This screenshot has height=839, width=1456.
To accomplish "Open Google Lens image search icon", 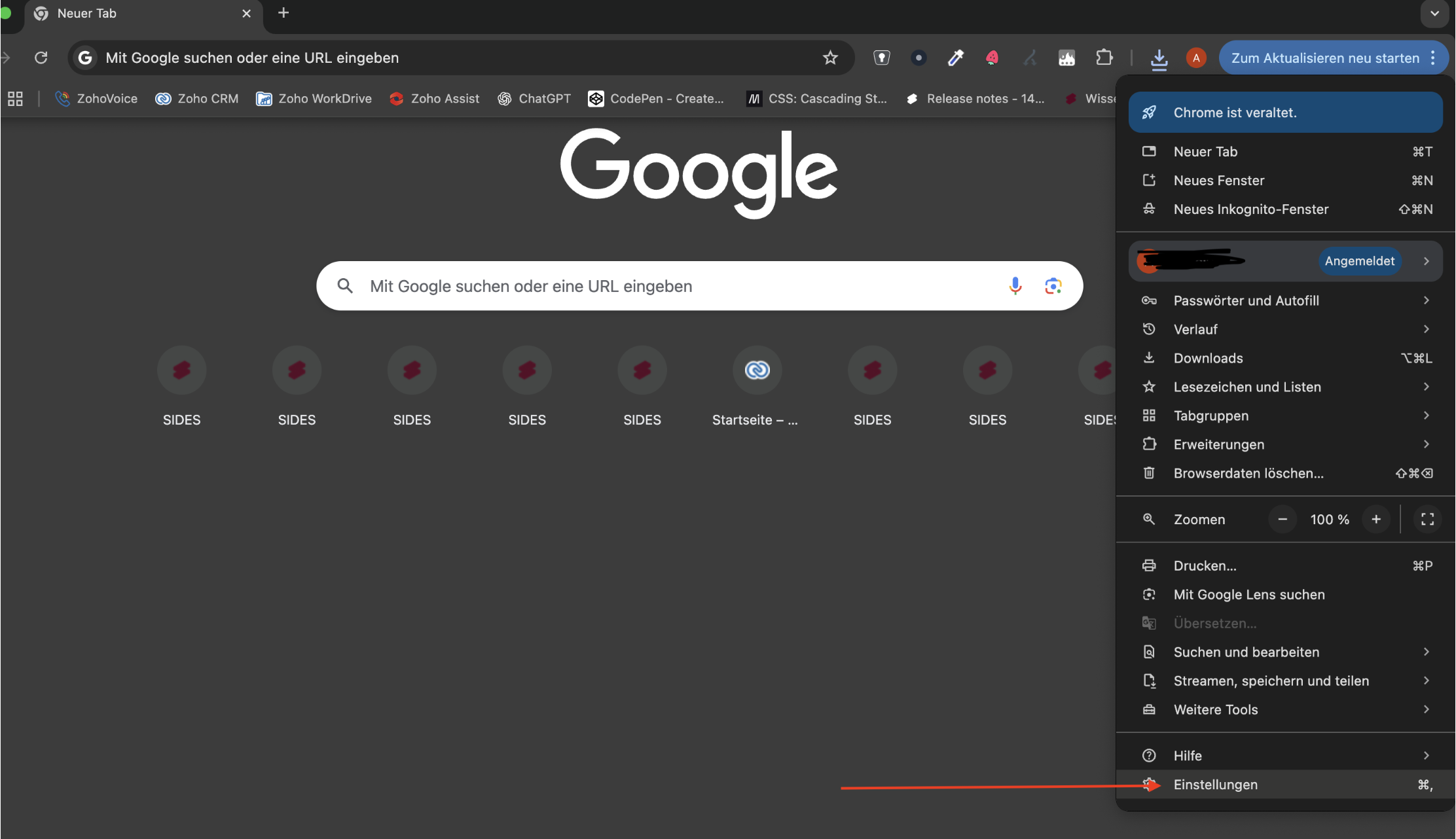I will point(1053,286).
